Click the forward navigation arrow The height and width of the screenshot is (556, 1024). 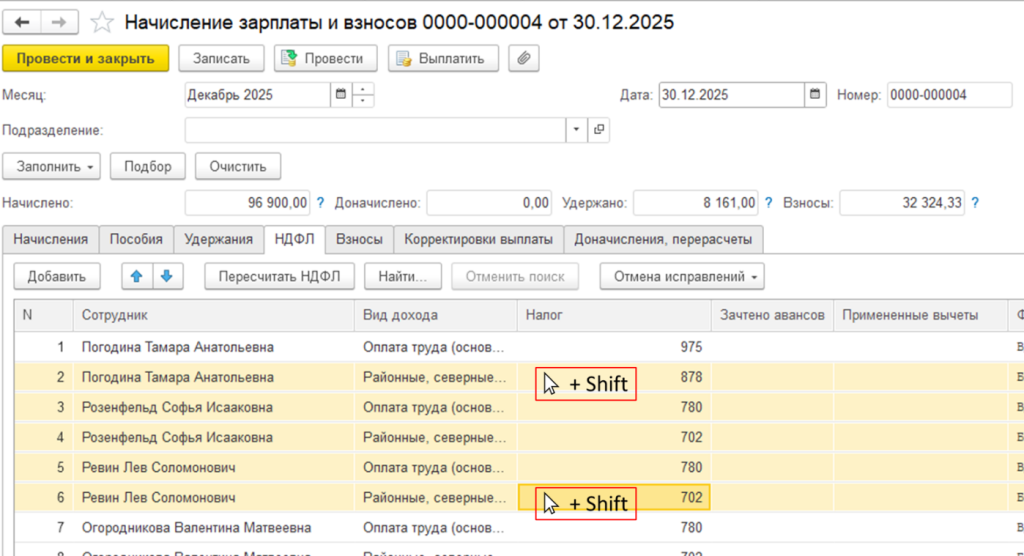[59, 22]
